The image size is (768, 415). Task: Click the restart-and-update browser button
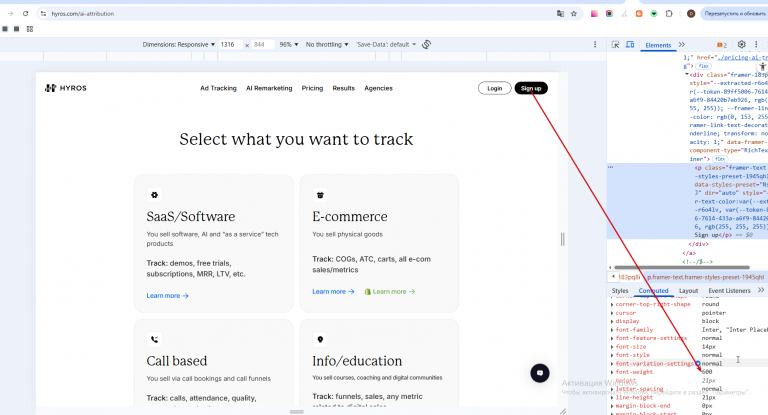coord(734,14)
